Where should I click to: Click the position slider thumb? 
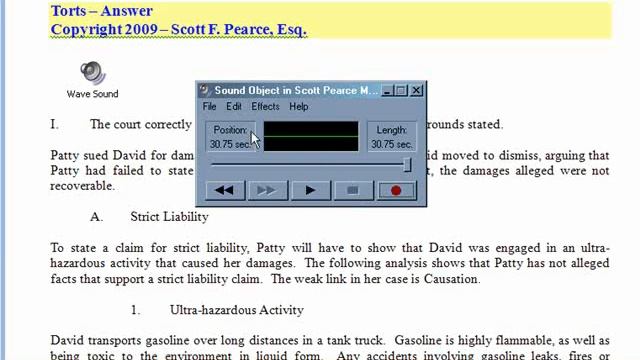[x=407, y=165]
